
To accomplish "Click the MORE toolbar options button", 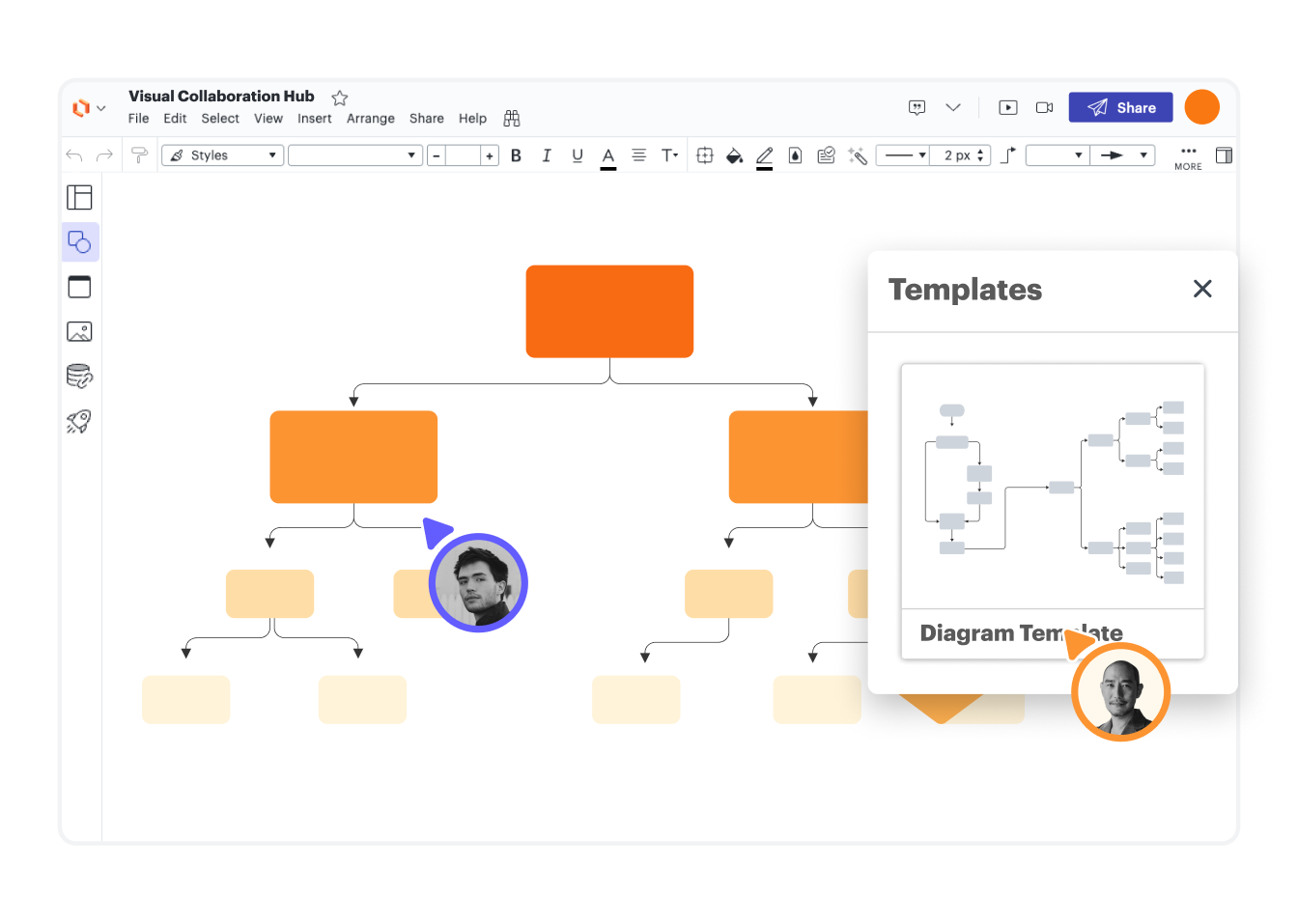I will tap(1188, 156).
